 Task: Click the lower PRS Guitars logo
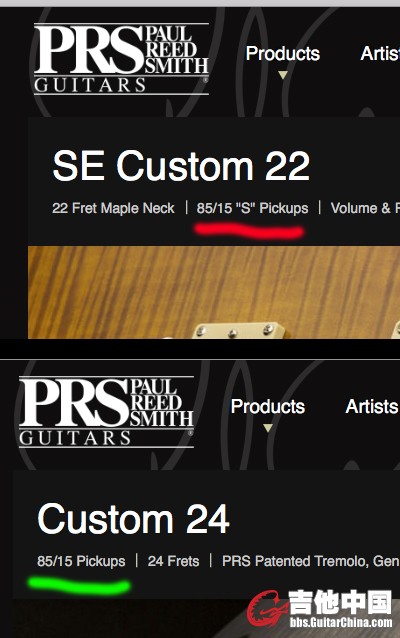pyautogui.click(x=106, y=412)
